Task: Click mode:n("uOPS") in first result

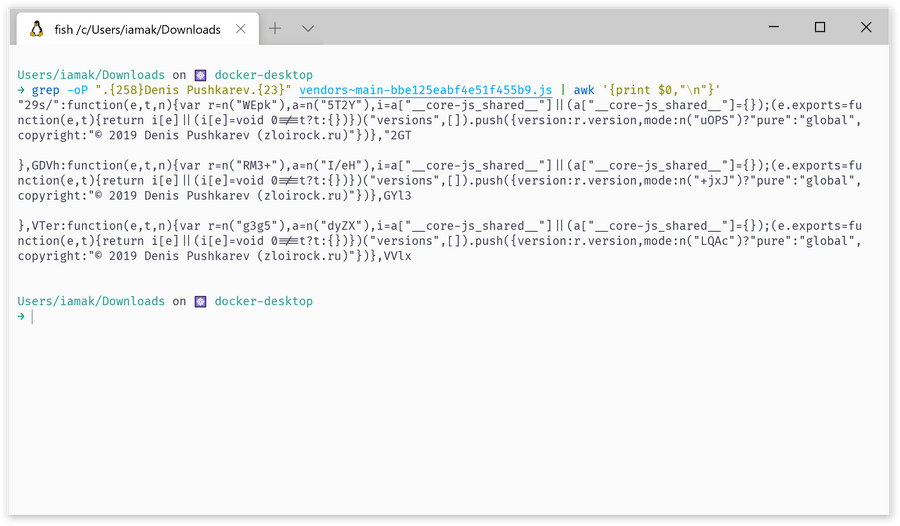Action: tap(689, 121)
